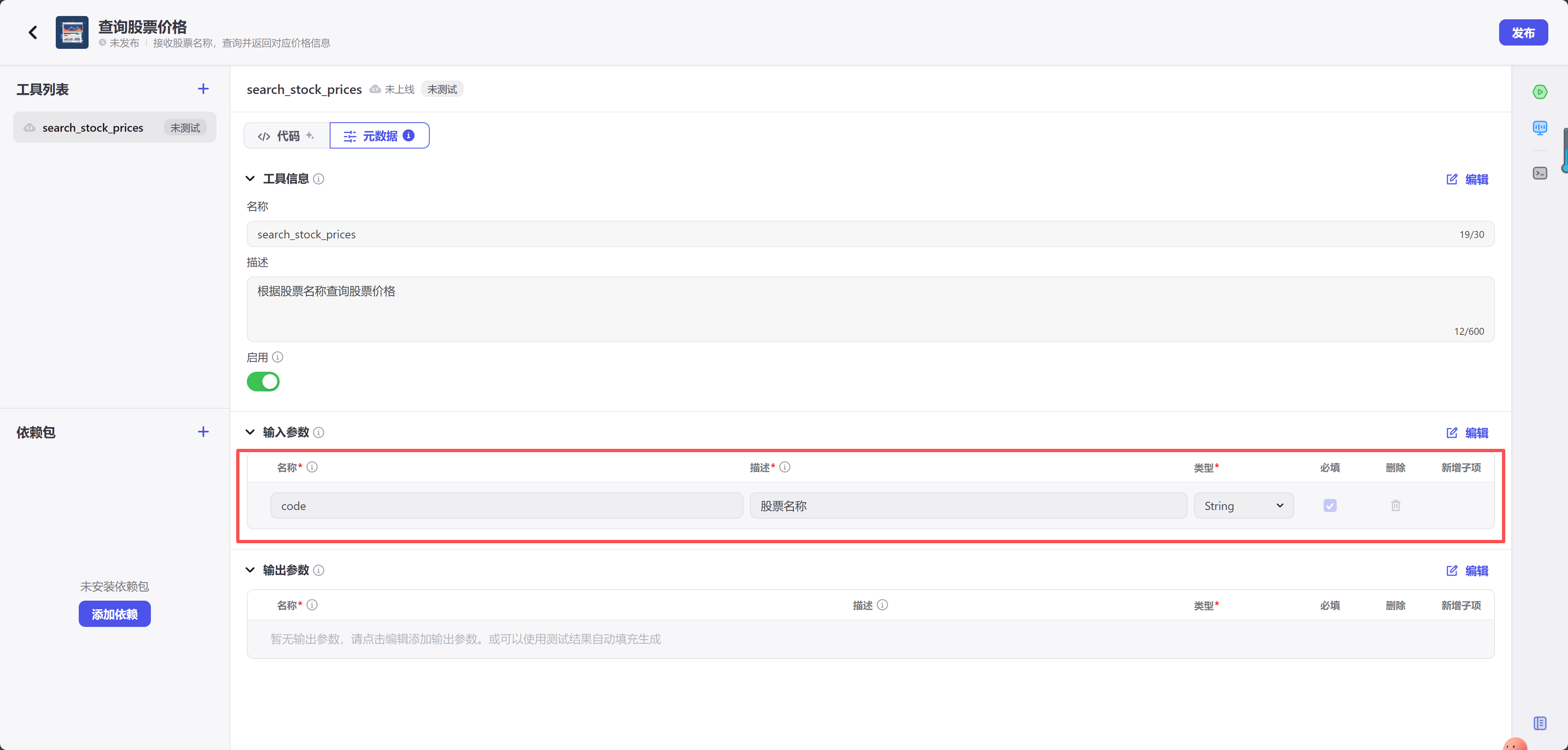Click the 描述 text area
Image resolution: width=1568 pixels, height=750 pixels.
tap(870, 309)
